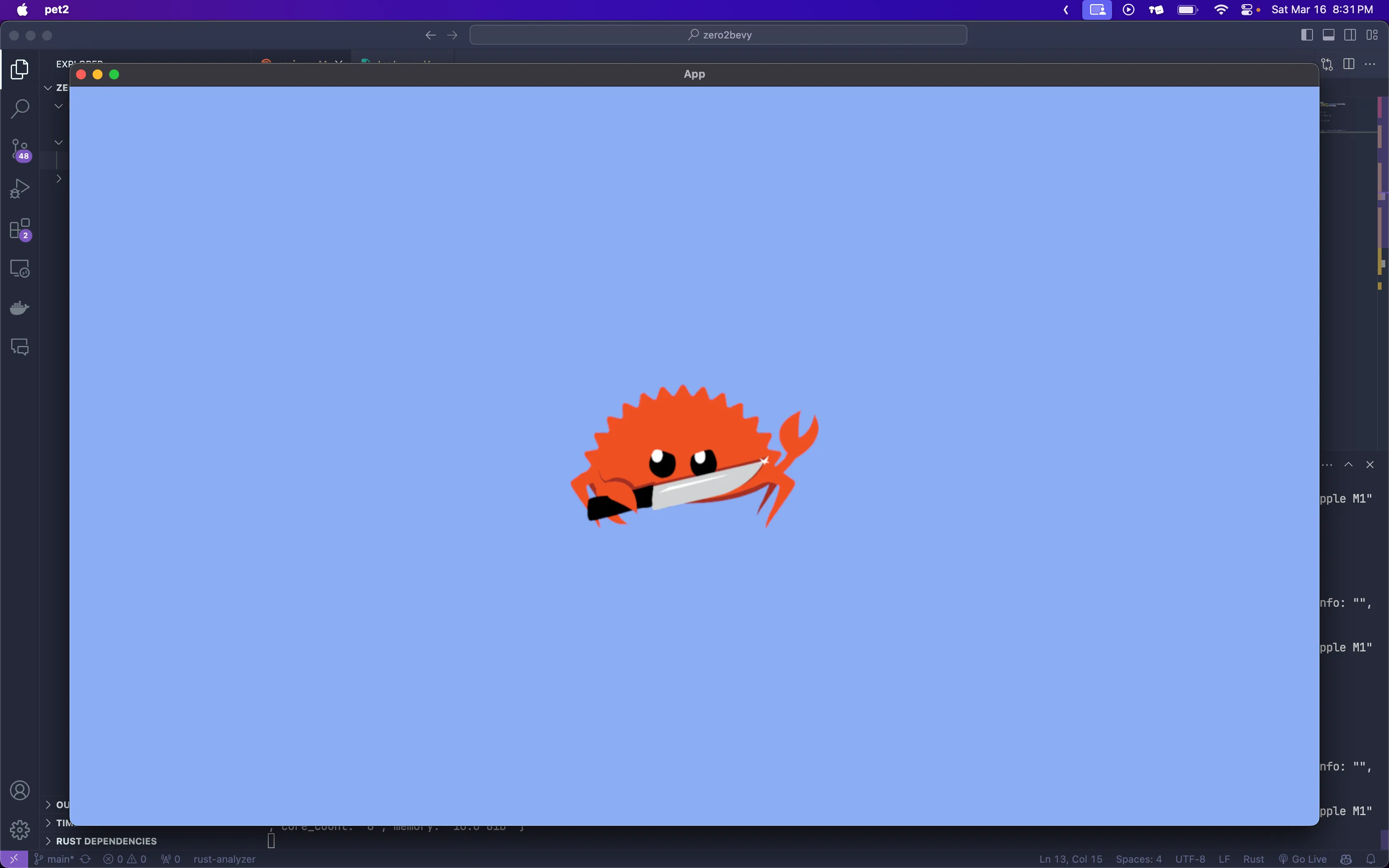Open errors and warnings count in status bar
The image size is (1389, 868).
click(x=124, y=859)
